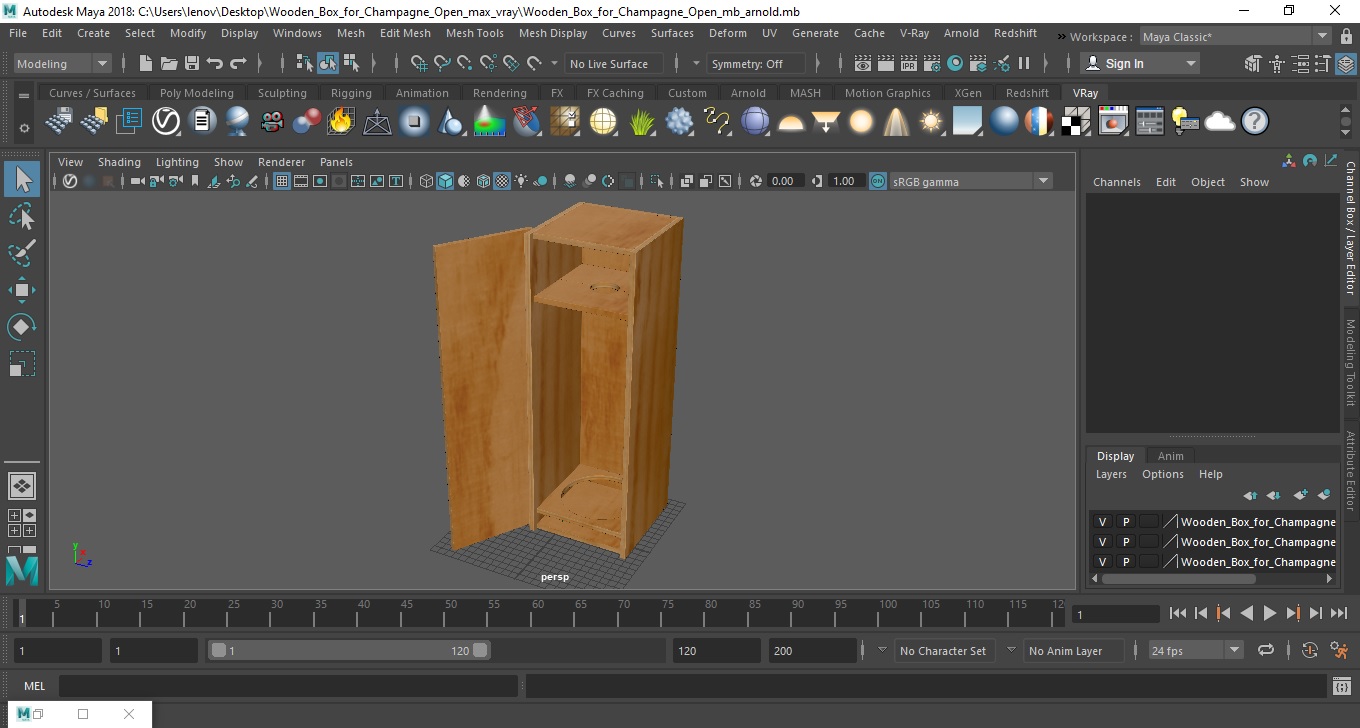Go to start of playback range
1360x728 pixels.
coord(1177,613)
